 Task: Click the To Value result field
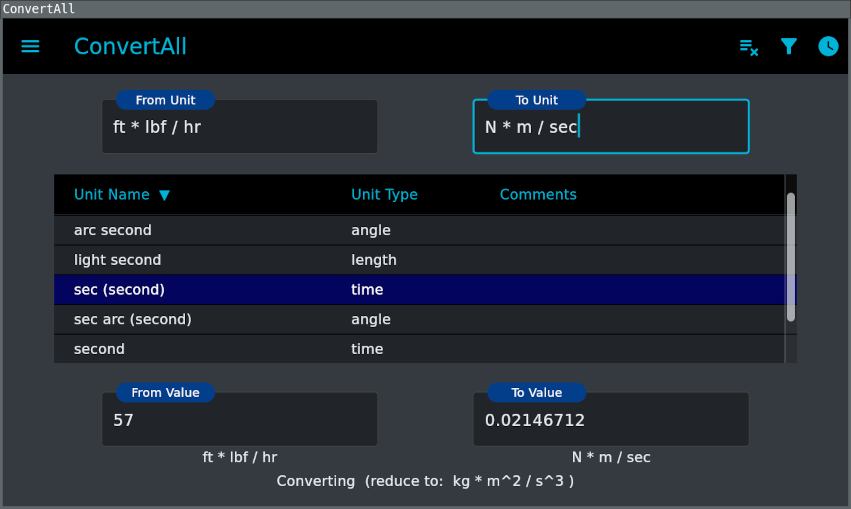610,421
